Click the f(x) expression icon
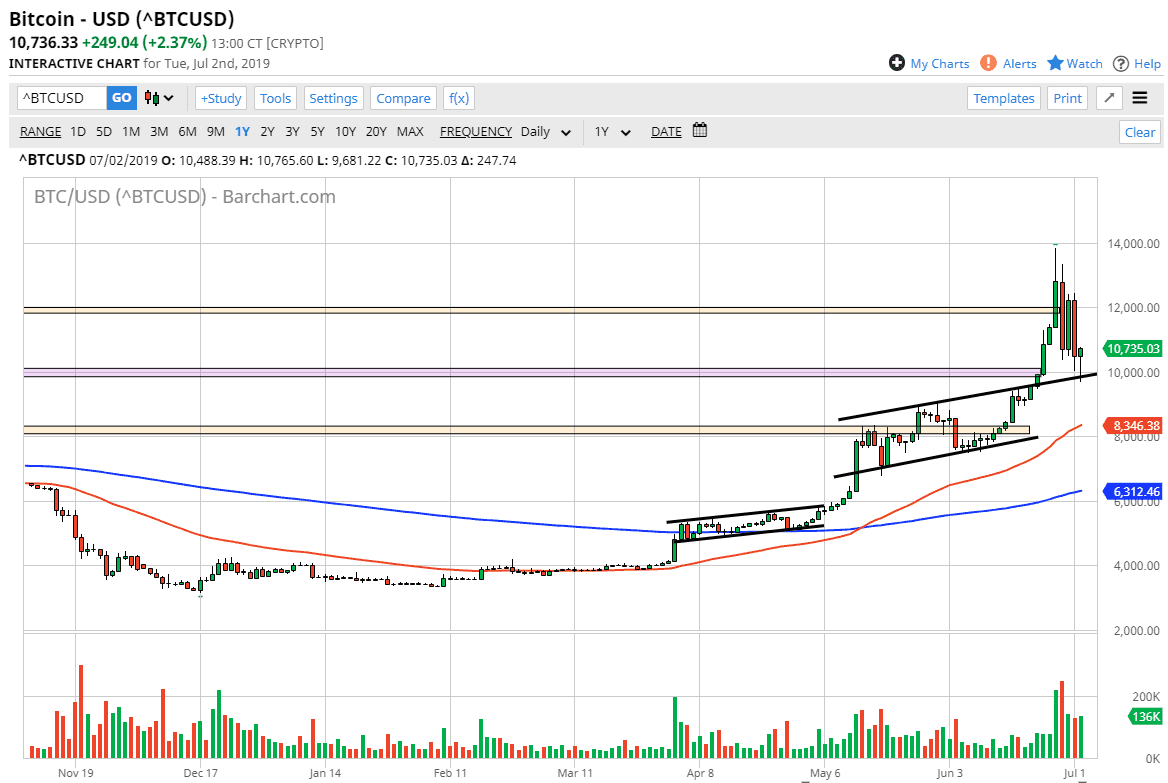 (458, 98)
